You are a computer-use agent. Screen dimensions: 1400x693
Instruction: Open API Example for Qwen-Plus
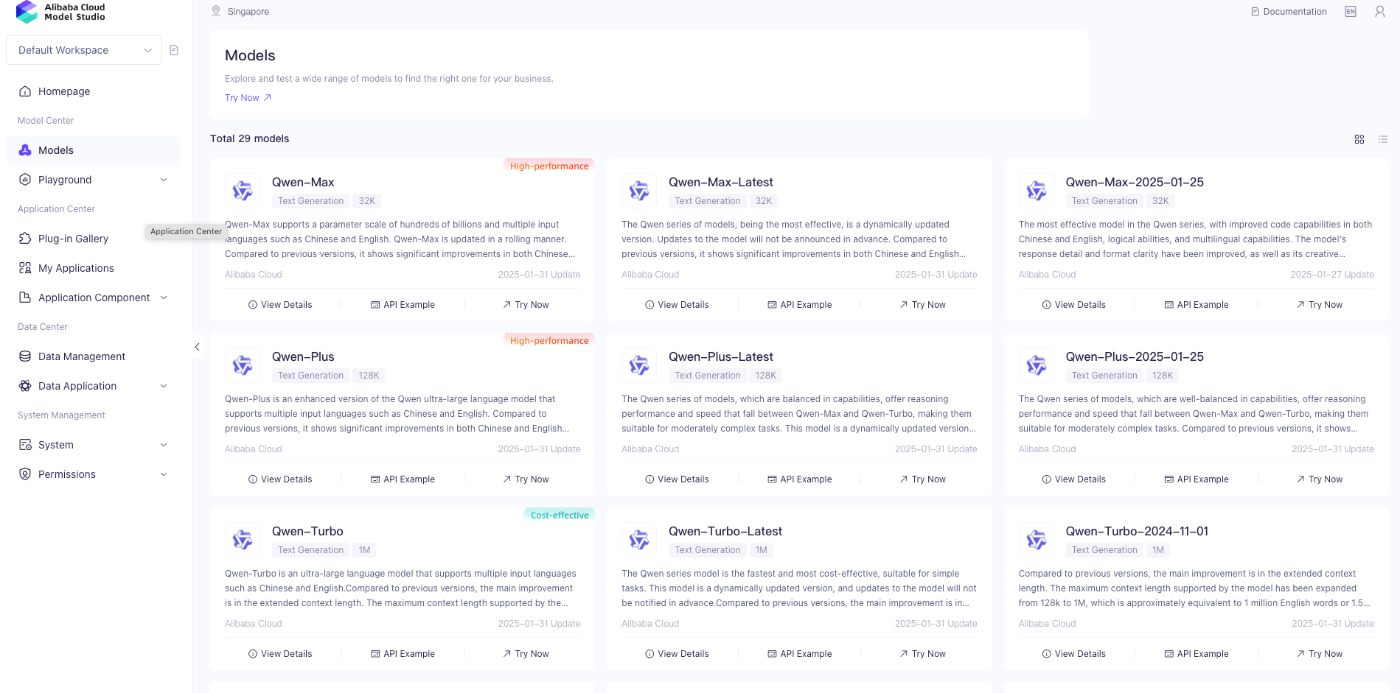[403, 479]
